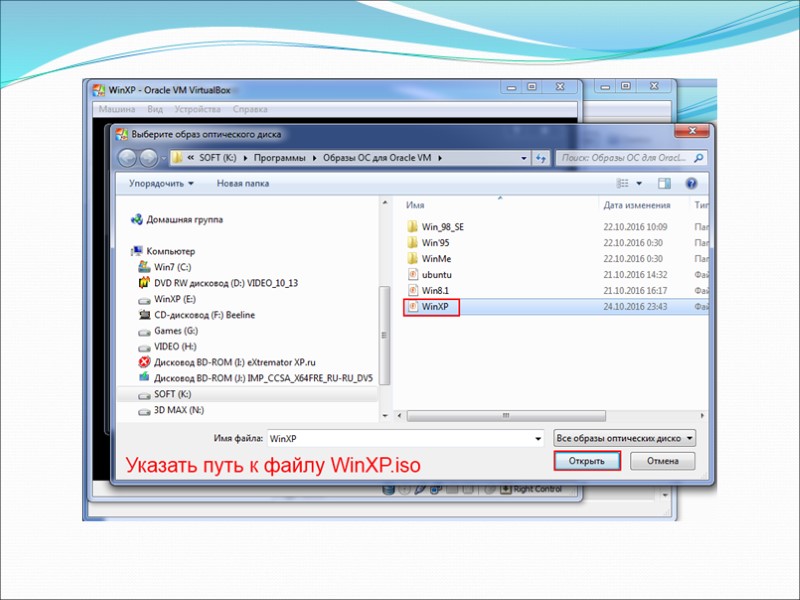The height and width of the screenshot is (600, 800).
Task: Open DVD RW дисковод (D:) VIDEO_10_13
Action: 218,283
